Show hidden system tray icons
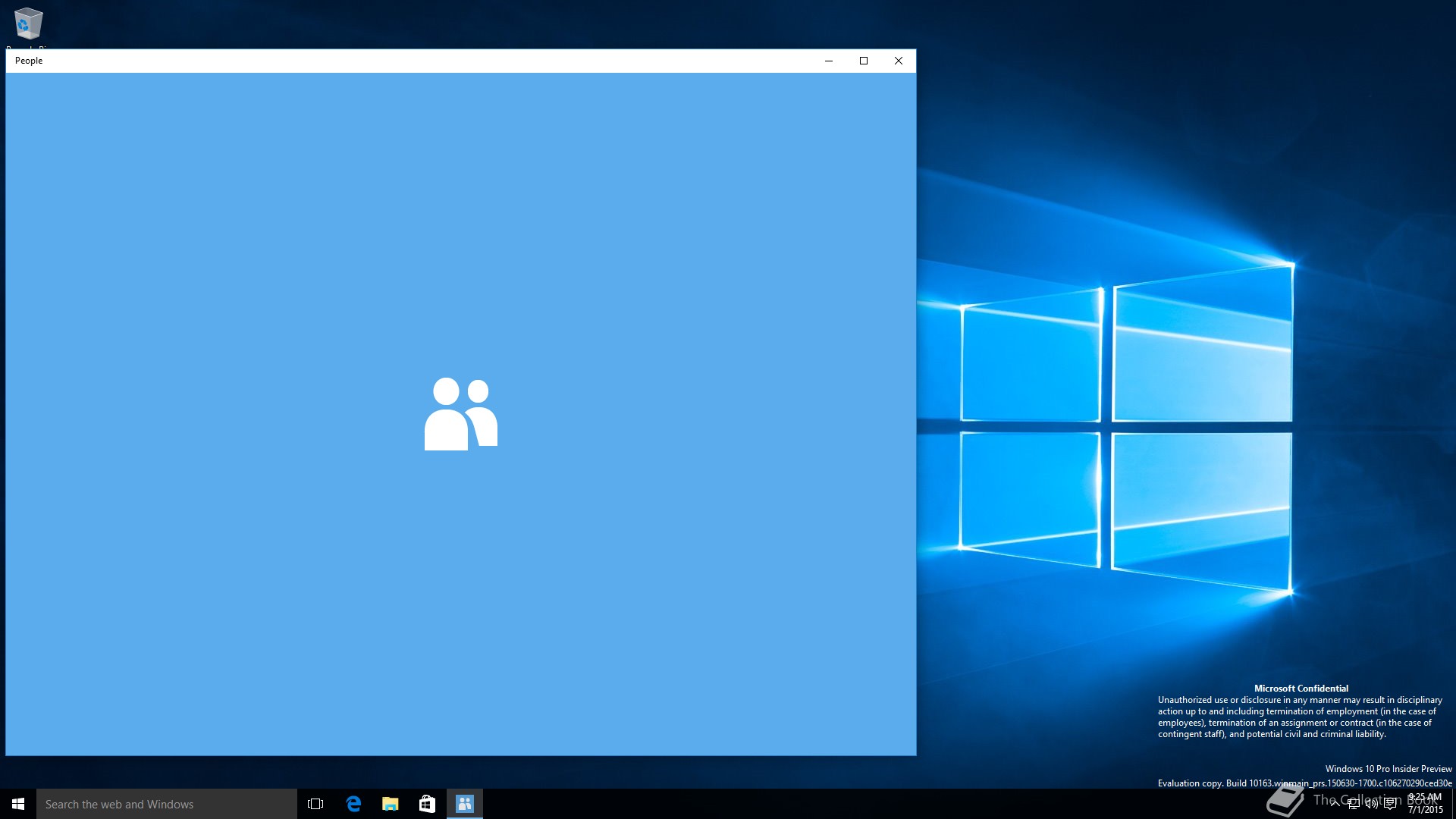 coord(1335,804)
